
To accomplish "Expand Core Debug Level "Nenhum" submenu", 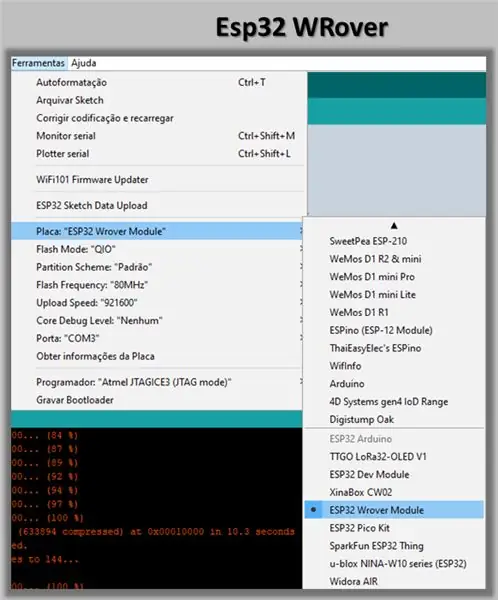I will (x=157, y=321).
